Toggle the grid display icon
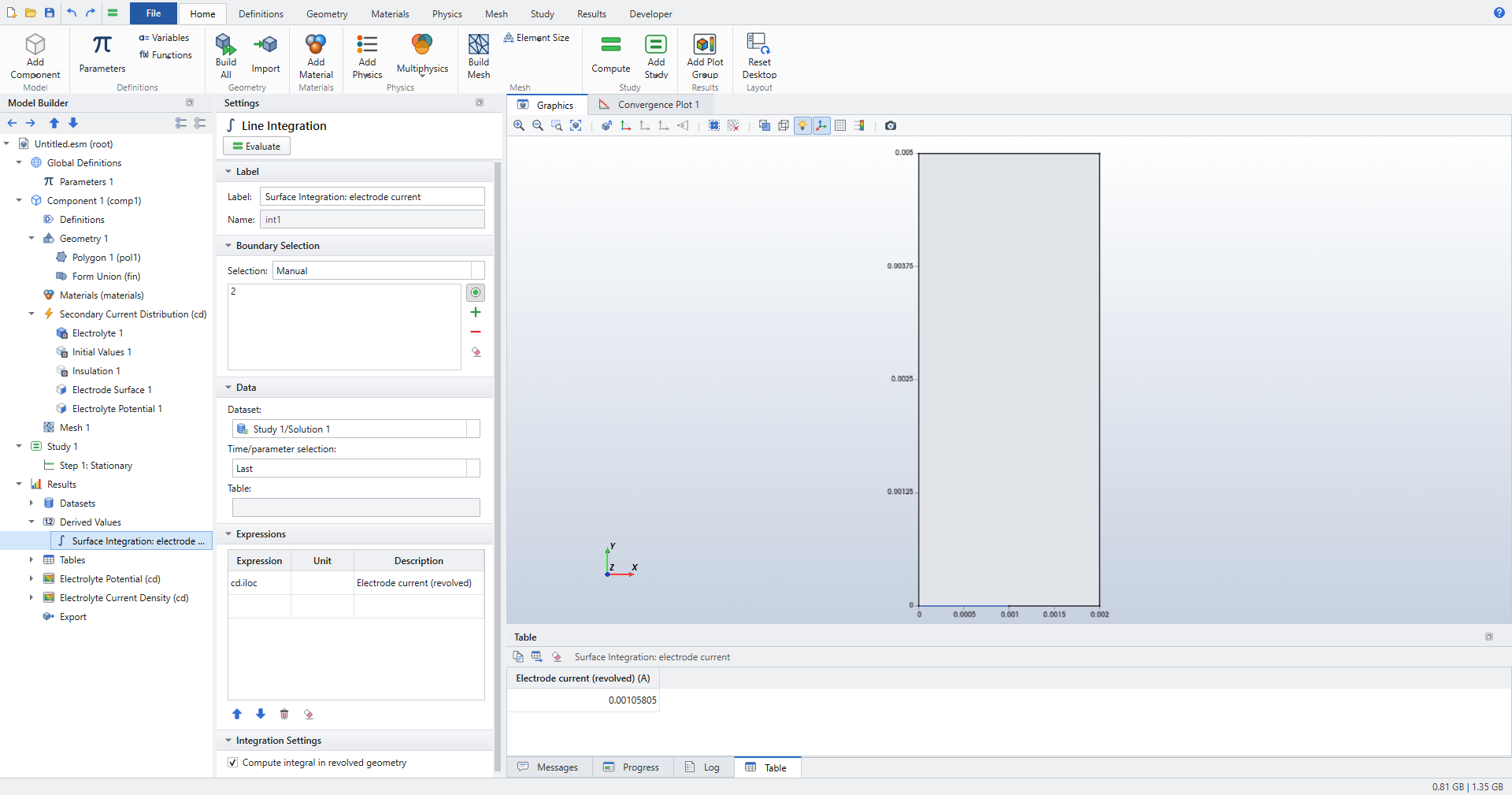The width and height of the screenshot is (1512, 795). point(840,125)
